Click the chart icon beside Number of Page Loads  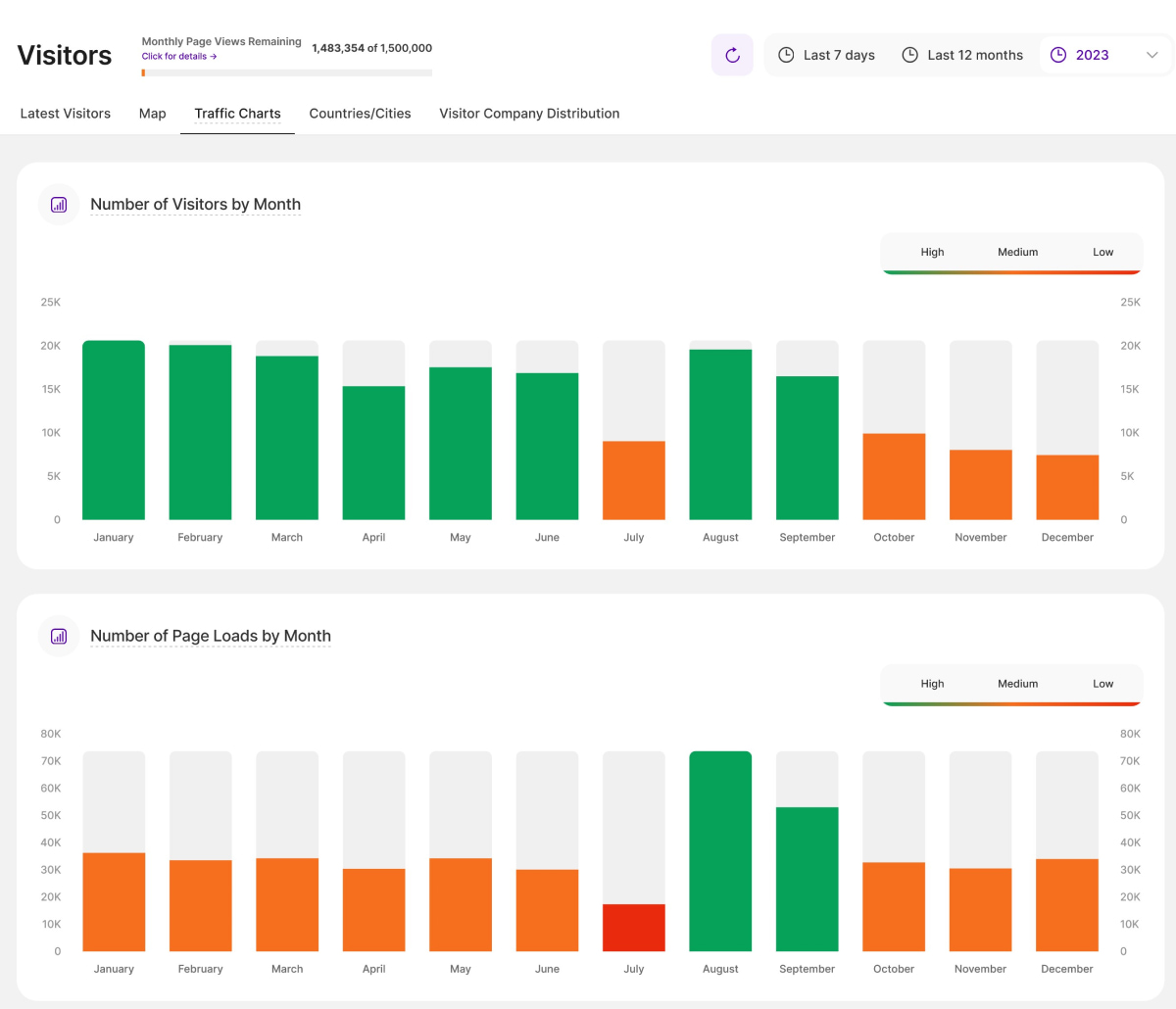pos(59,637)
